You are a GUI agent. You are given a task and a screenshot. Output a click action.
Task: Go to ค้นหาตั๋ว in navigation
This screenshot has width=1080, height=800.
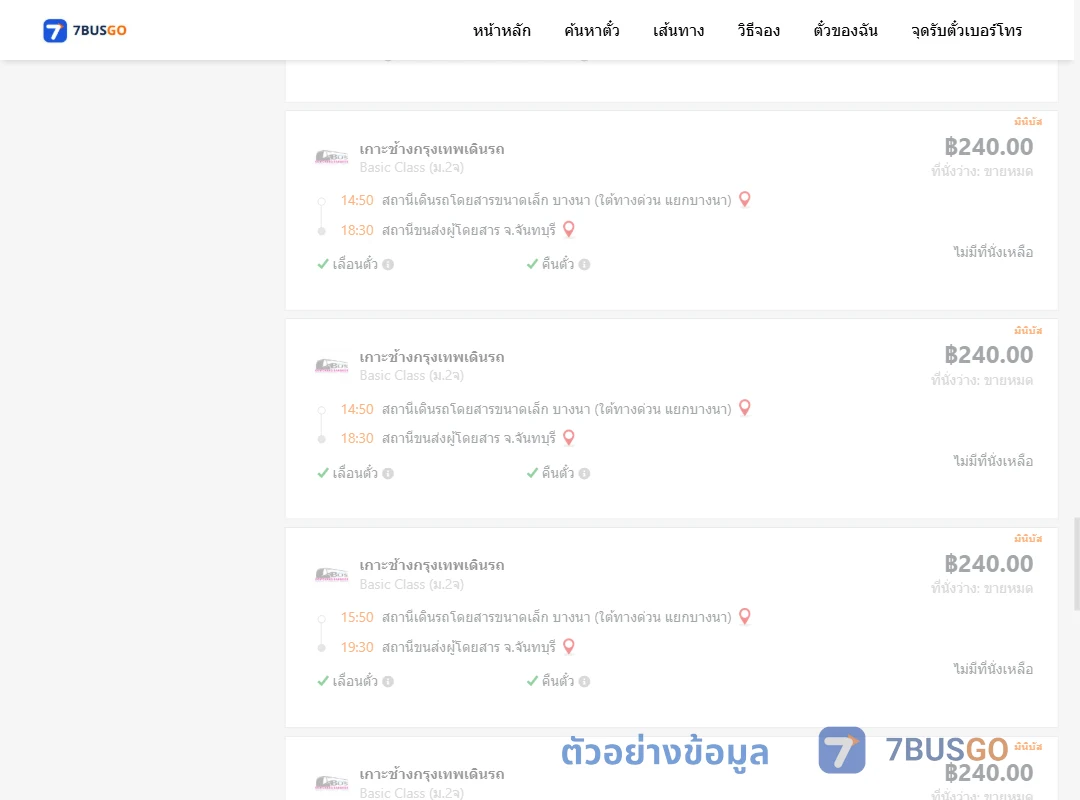coord(592,30)
